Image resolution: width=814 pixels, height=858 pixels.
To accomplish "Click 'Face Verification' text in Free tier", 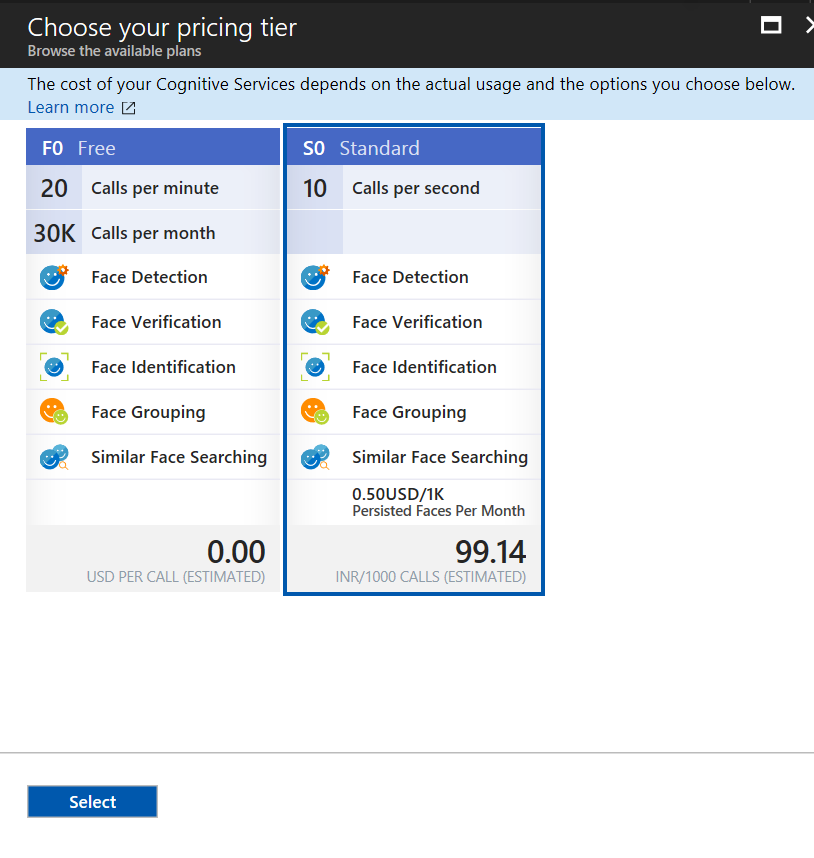I will tap(156, 322).
